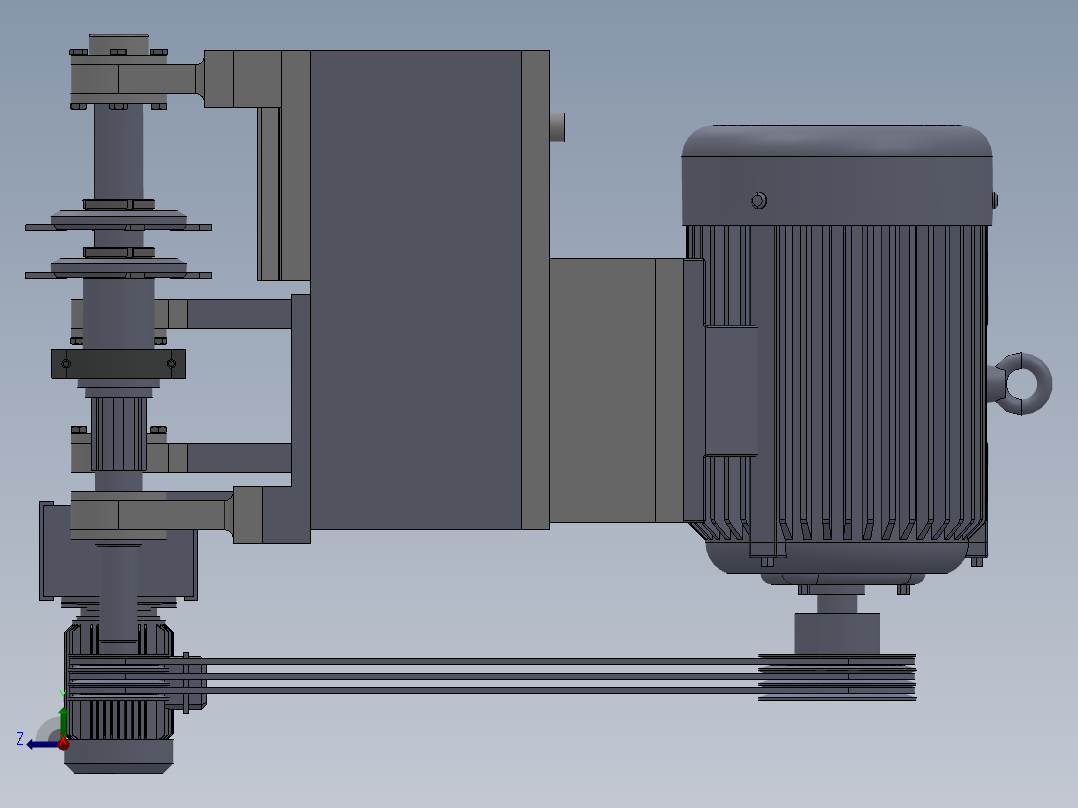Select the round plug on the motor fan cover
The height and width of the screenshot is (808, 1078).
coord(759,201)
